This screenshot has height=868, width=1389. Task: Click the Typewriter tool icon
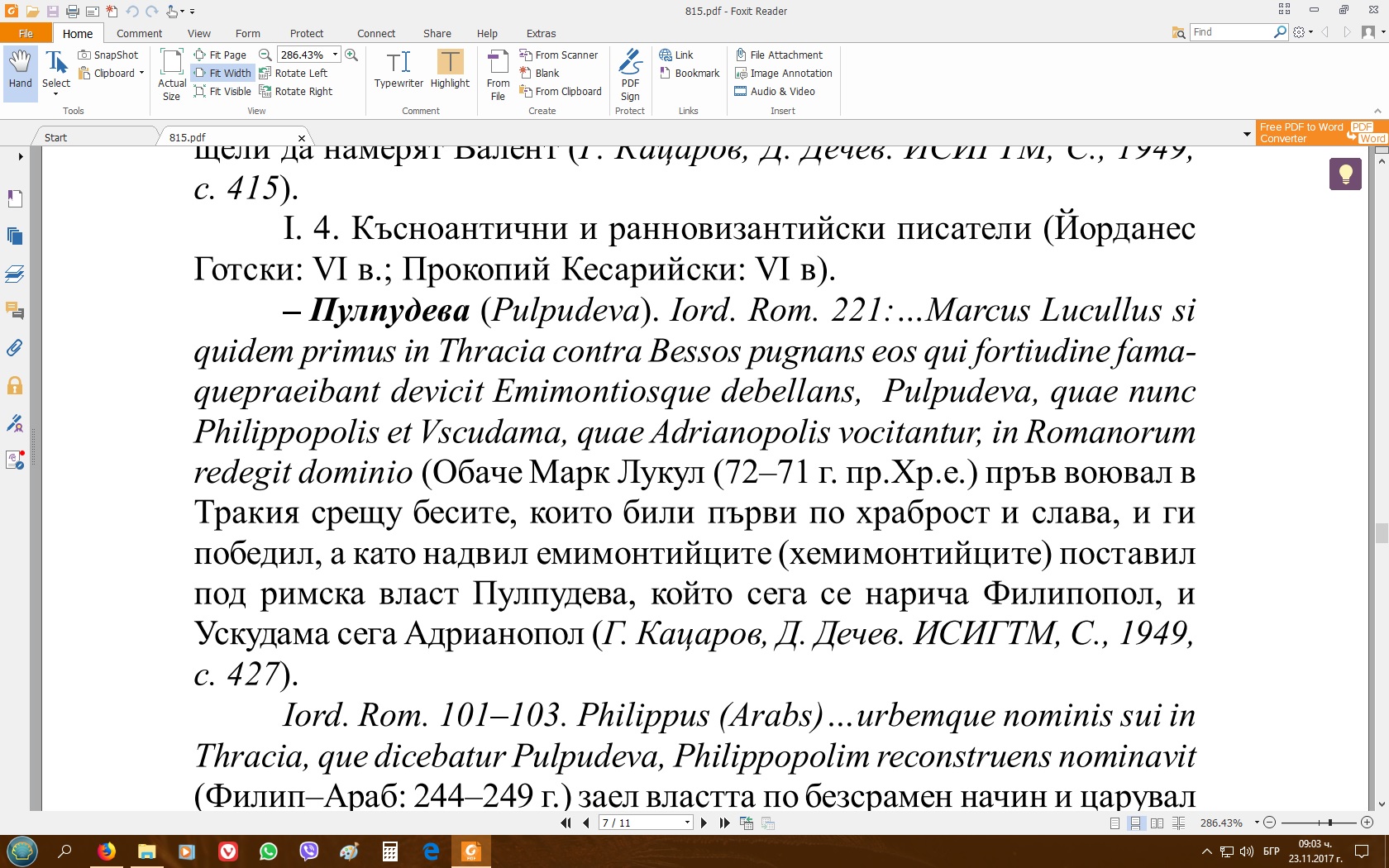coord(399,69)
